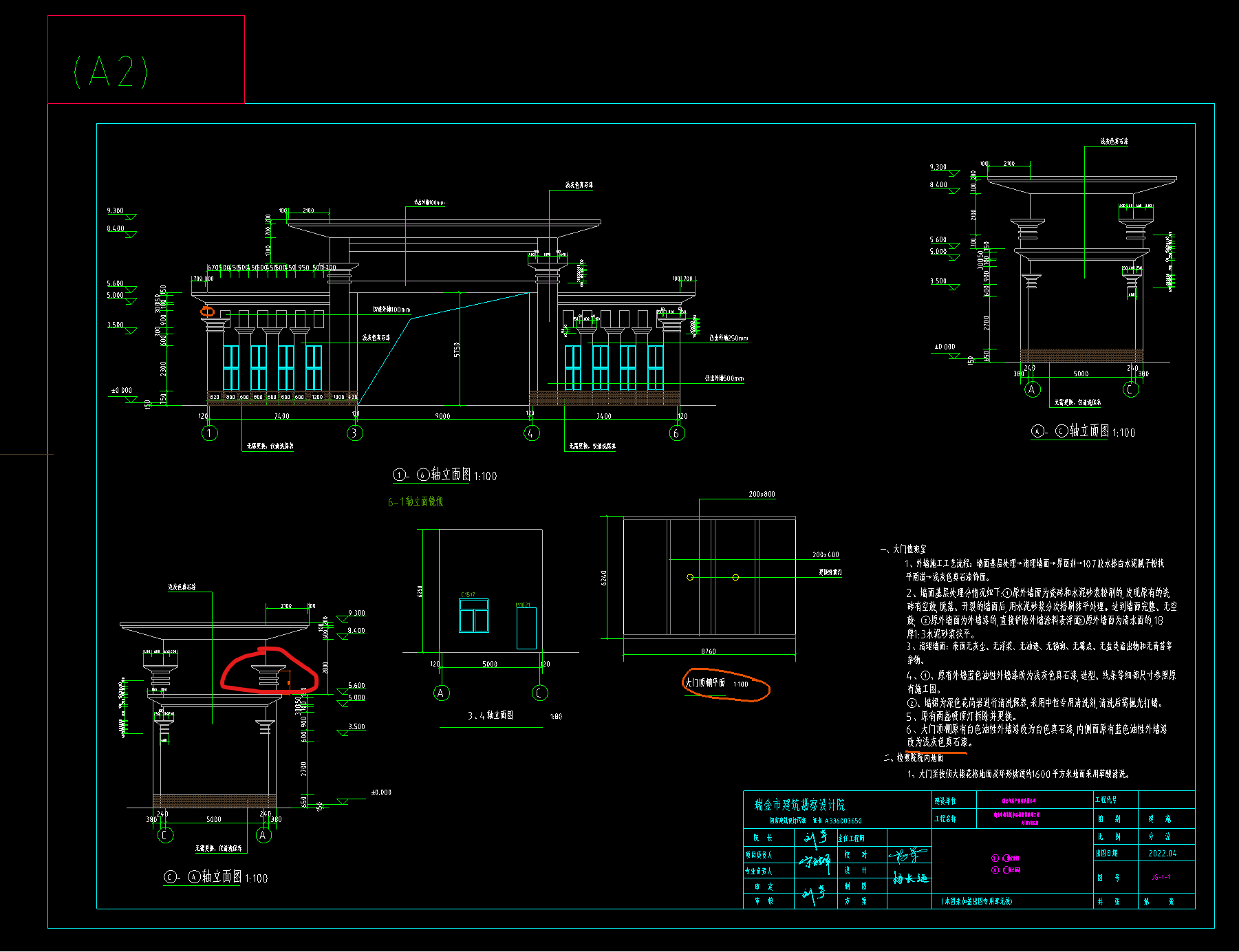
Task: Click the ①-⑥轴立面图 1:100 drawing title
Action: pyautogui.click(x=444, y=475)
